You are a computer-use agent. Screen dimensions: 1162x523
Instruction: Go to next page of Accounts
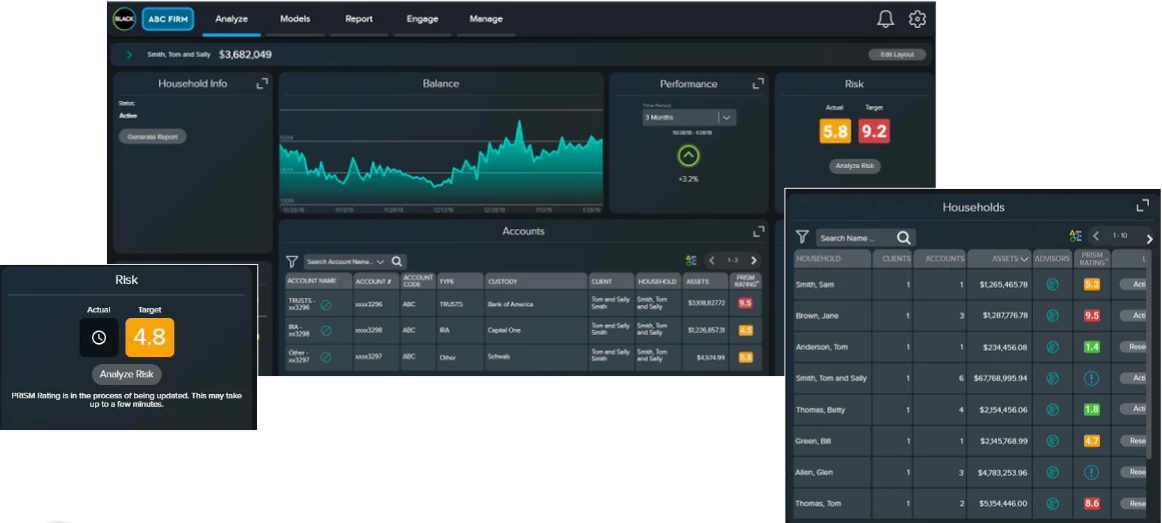point(754,261)
